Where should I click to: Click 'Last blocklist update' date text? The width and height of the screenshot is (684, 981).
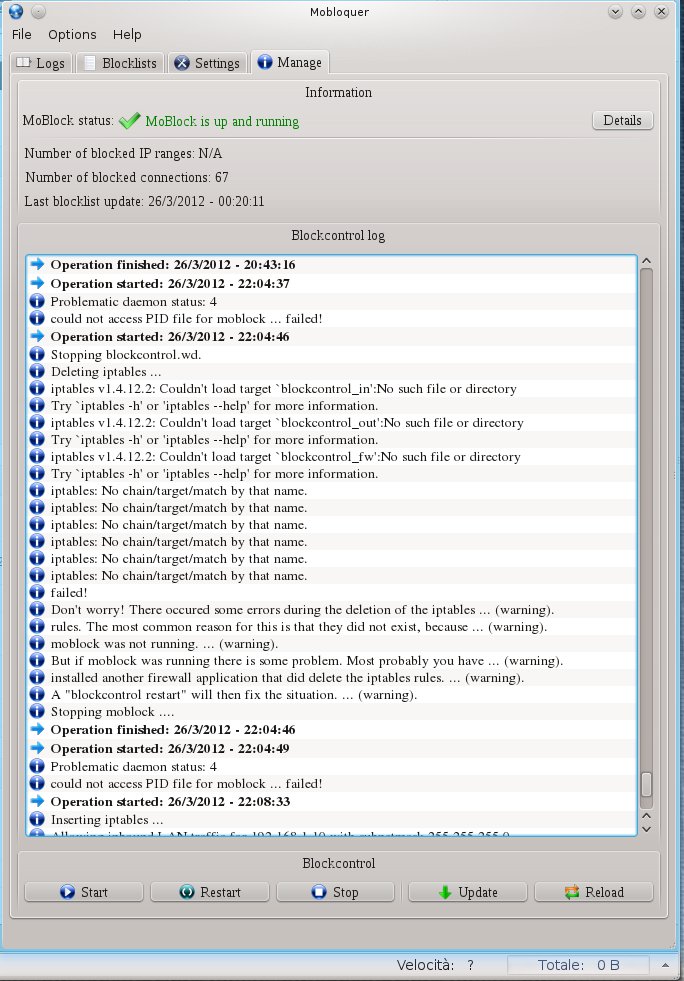[144, 201]
